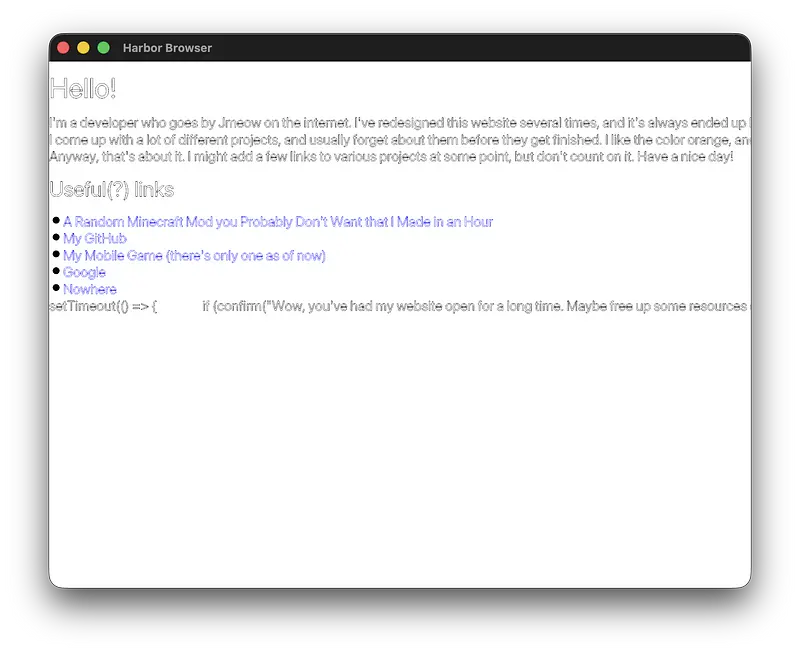
Task: Click the setTimeout script text line
Action: pyautogui.click(x=400, y=306)
